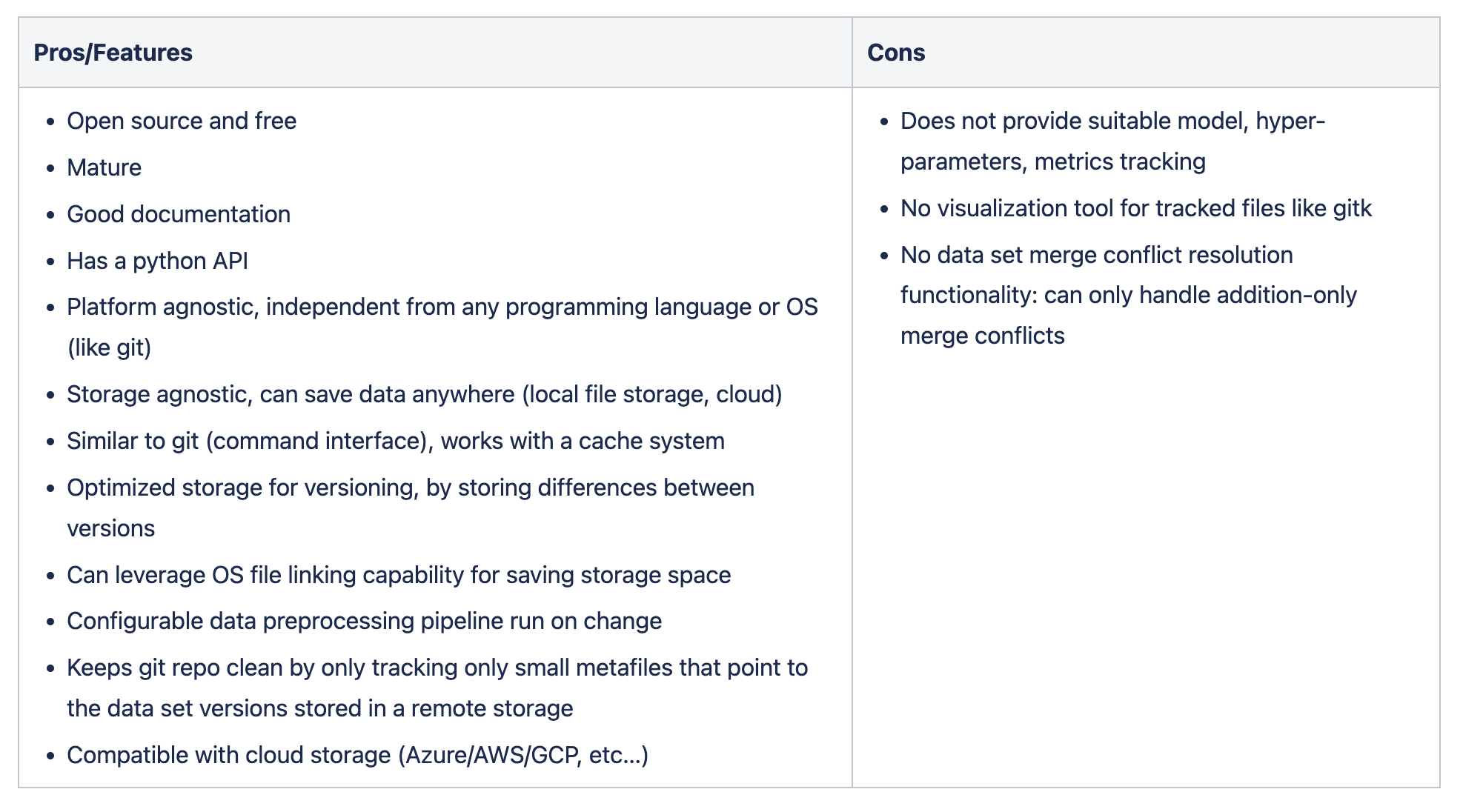Click 'No data set merge conflict resolution' con
This screenshot has height=812, width=1463.
pos(1096,255)
